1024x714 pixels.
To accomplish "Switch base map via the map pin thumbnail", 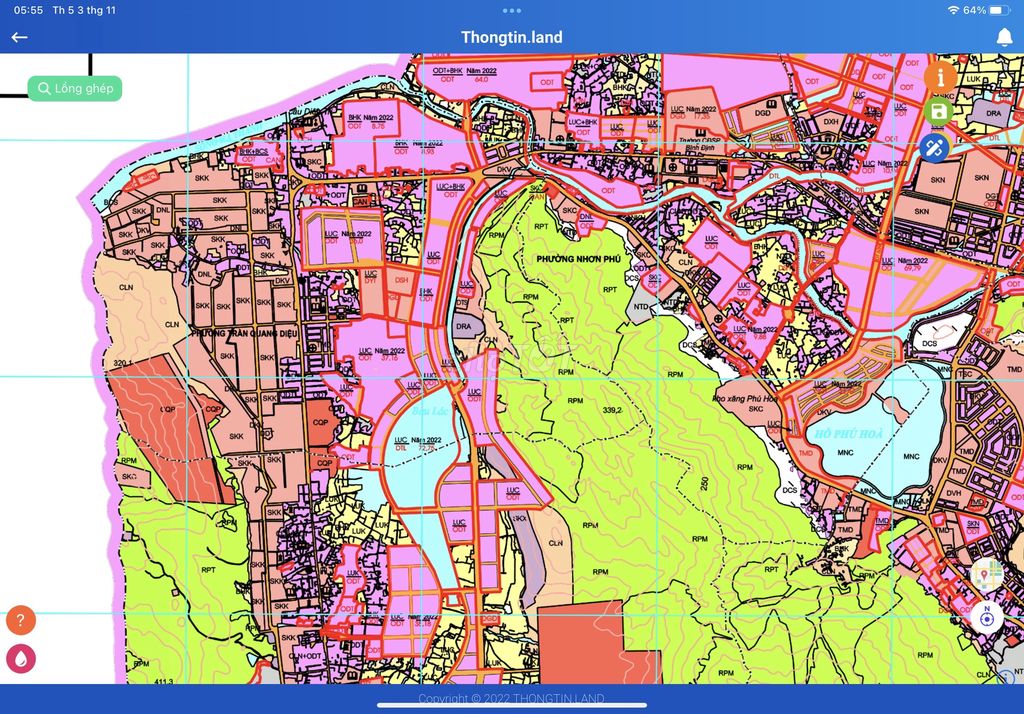I will (987, 575).
